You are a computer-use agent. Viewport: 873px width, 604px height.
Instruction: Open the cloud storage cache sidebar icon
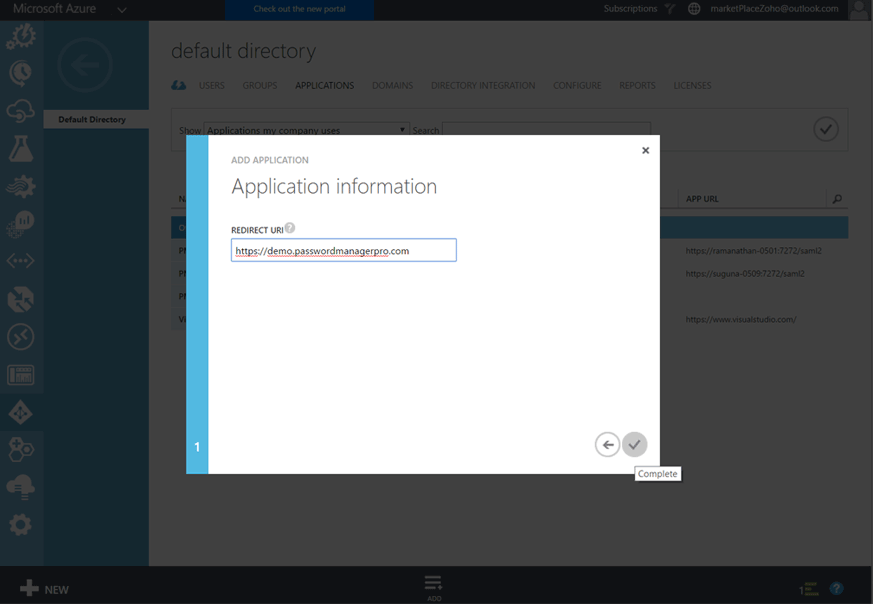pos(21,487)
